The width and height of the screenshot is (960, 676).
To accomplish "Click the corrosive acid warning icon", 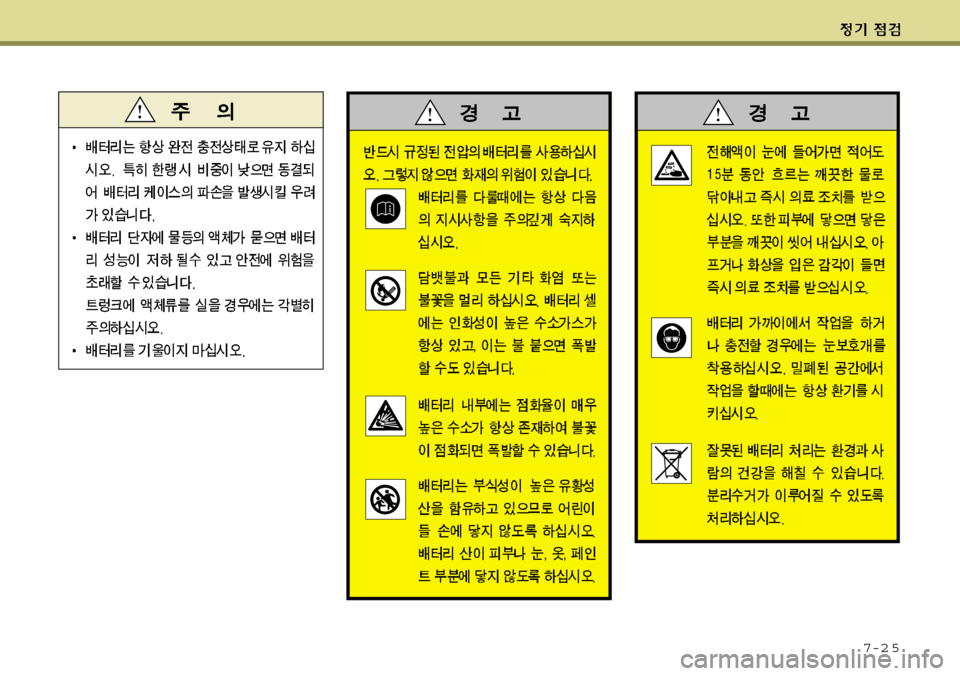I will (671, 165).
